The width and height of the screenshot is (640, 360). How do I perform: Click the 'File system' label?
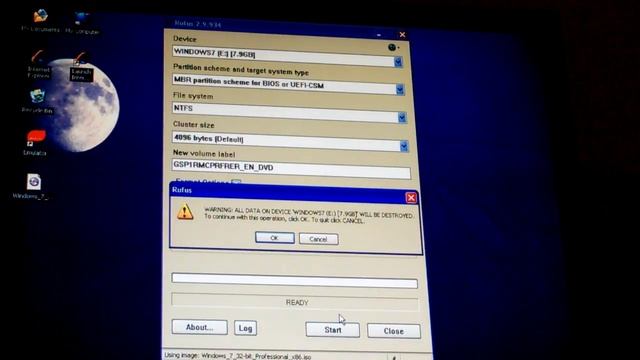click(x=193, y=96)
